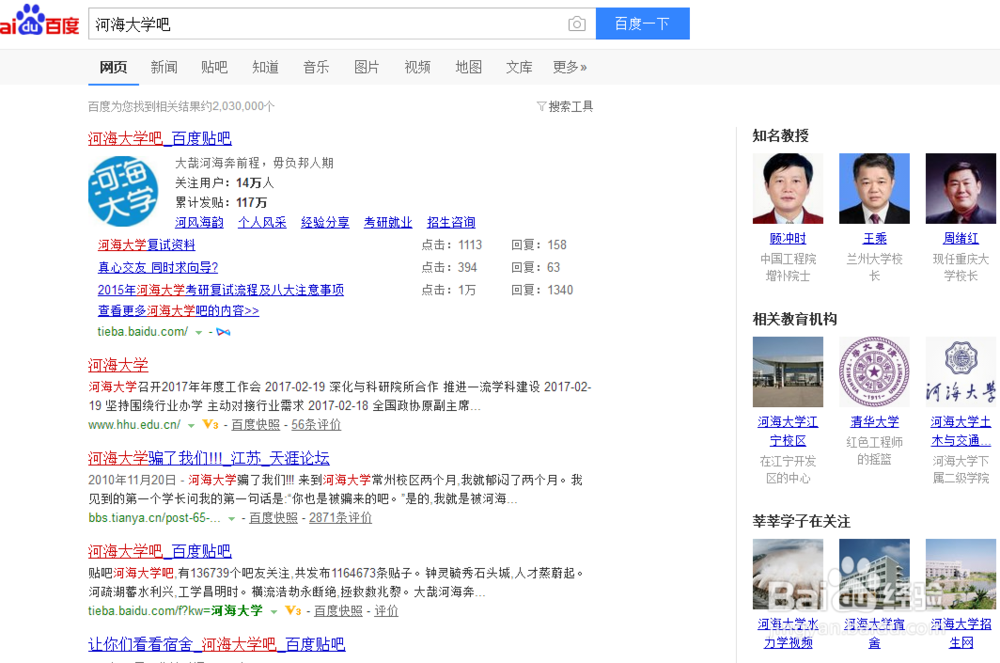
Task: Switch to the 知道 tab
Action: (x=265, y=67)
